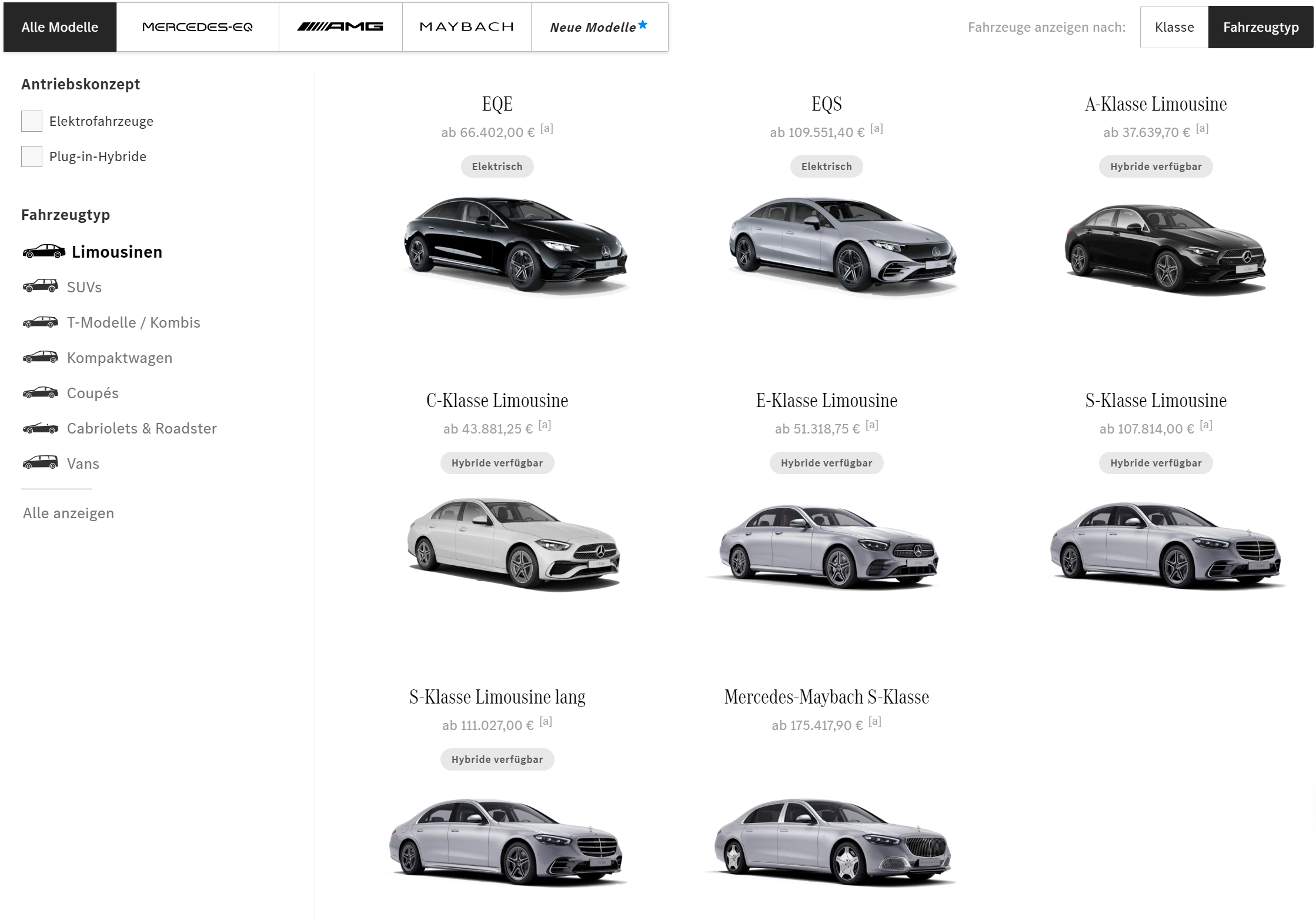The image size is (1316, 920).
Task: Show the Neue Modelle tab
Action: tap(599, 27)
